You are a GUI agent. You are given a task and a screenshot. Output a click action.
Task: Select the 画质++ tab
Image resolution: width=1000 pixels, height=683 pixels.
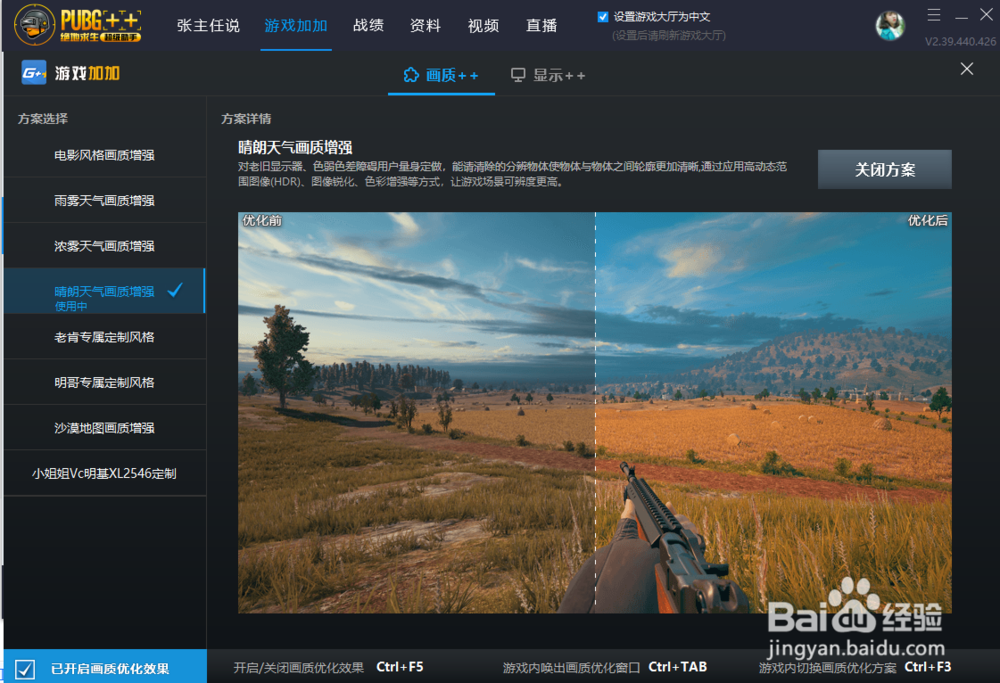coord(441,75)
